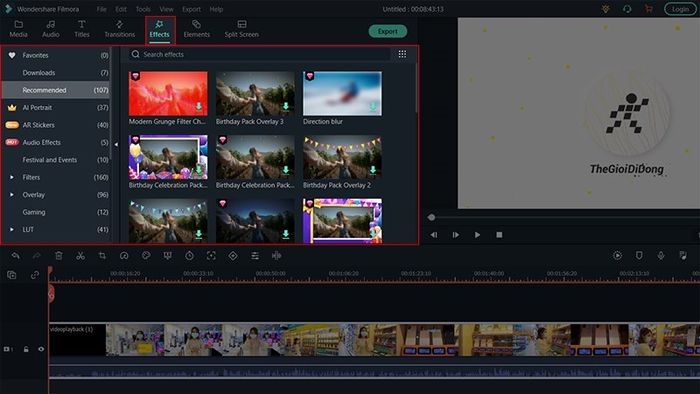
Task: Click the Motion Tracking target icon
Action: (211, 256)
